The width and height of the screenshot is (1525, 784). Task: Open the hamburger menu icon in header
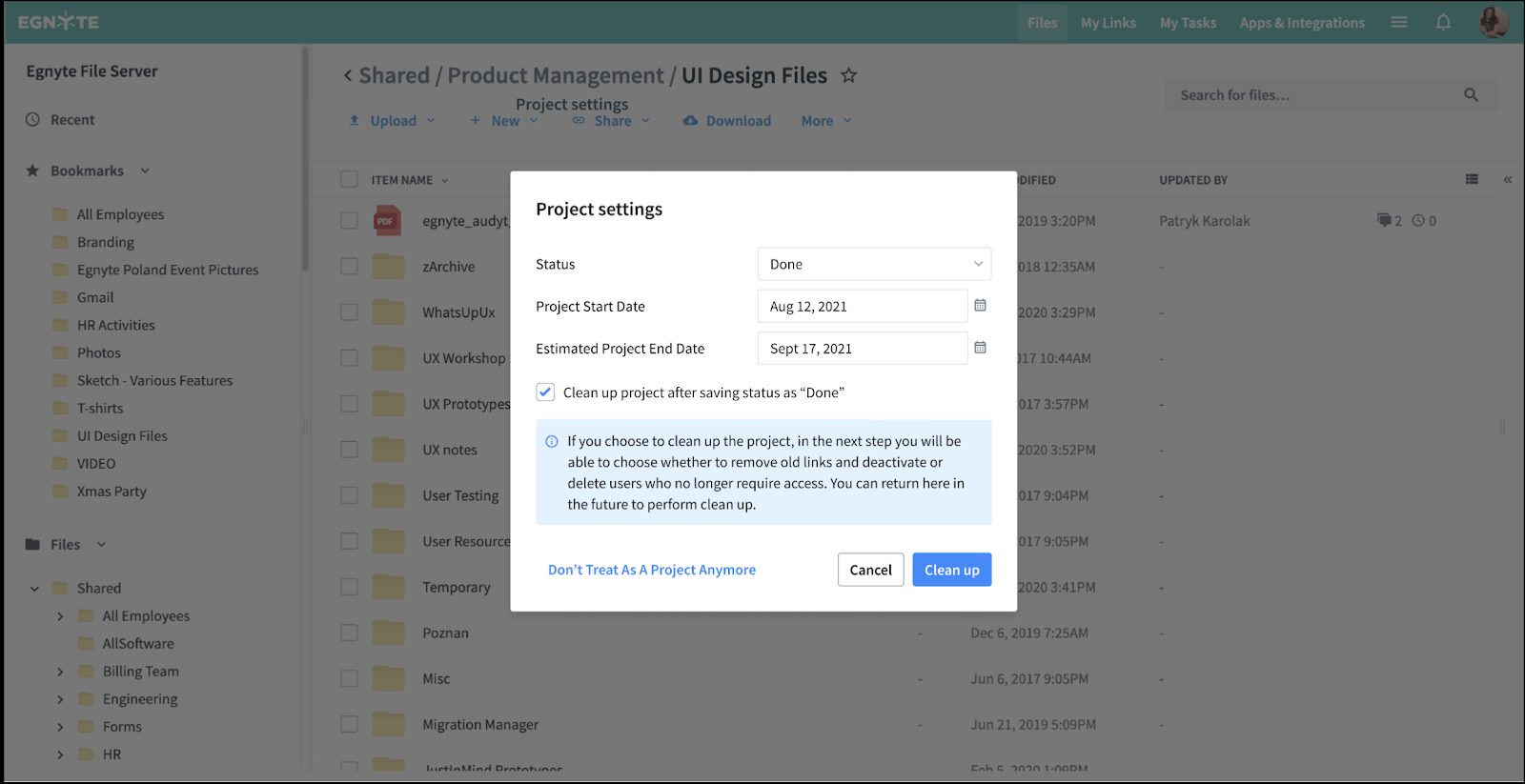pos(1399,22)
